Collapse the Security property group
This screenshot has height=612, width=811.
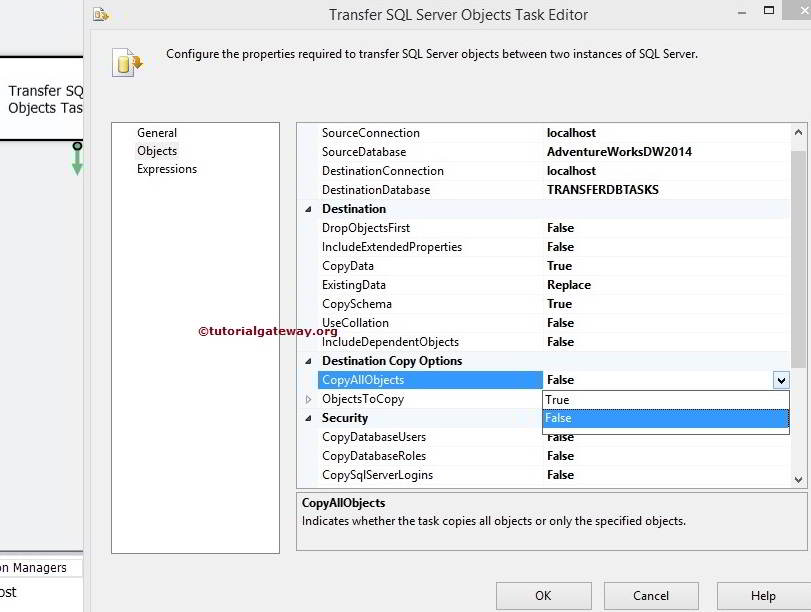coord(308,417)
